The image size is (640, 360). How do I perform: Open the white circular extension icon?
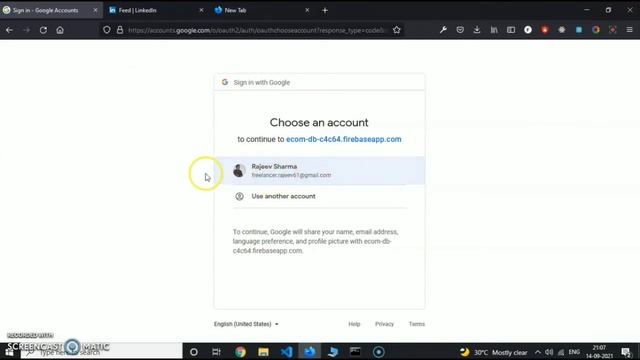click(x=528, y=29)
